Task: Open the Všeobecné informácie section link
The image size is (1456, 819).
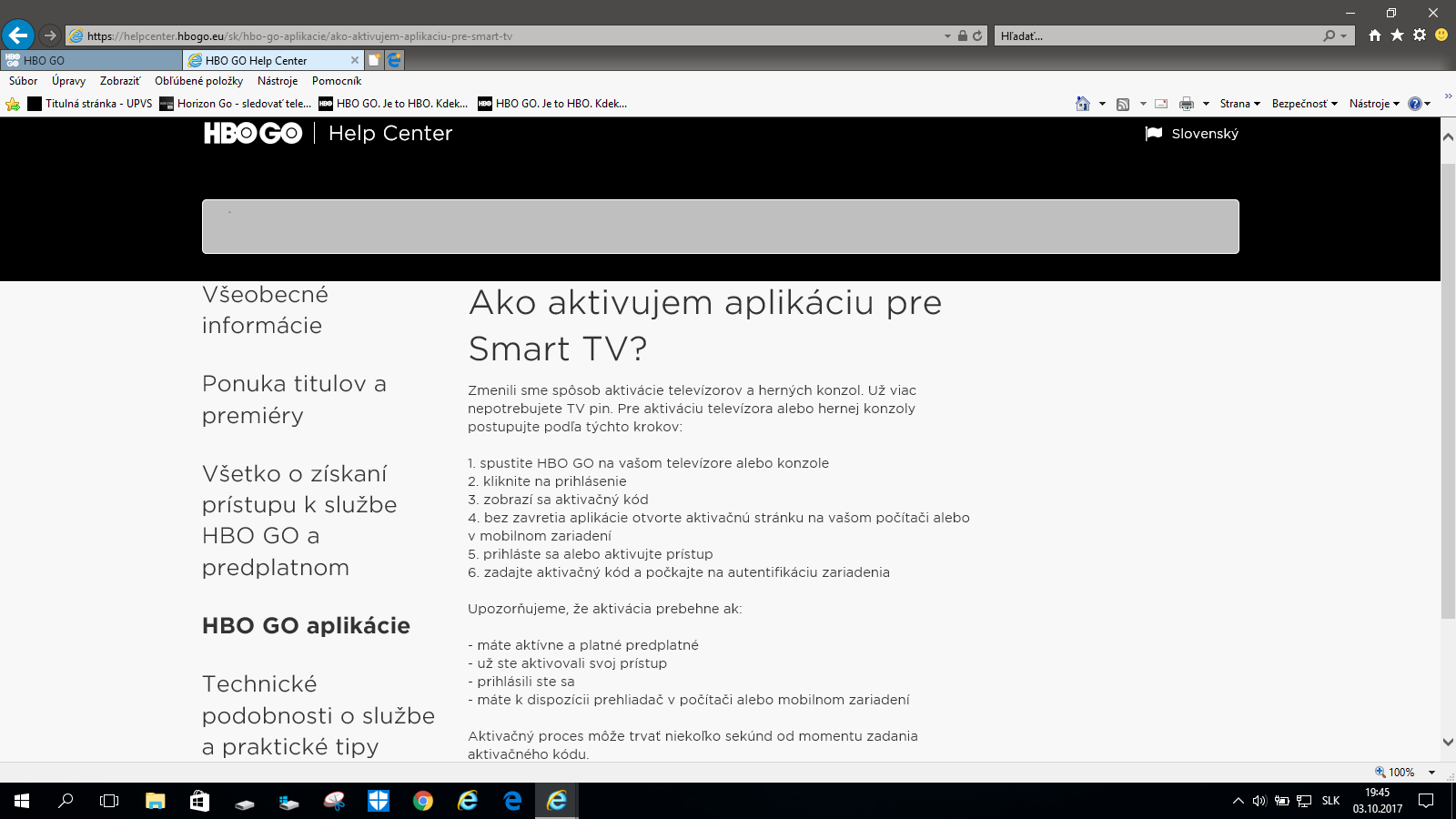Action: tap(265, 310)
